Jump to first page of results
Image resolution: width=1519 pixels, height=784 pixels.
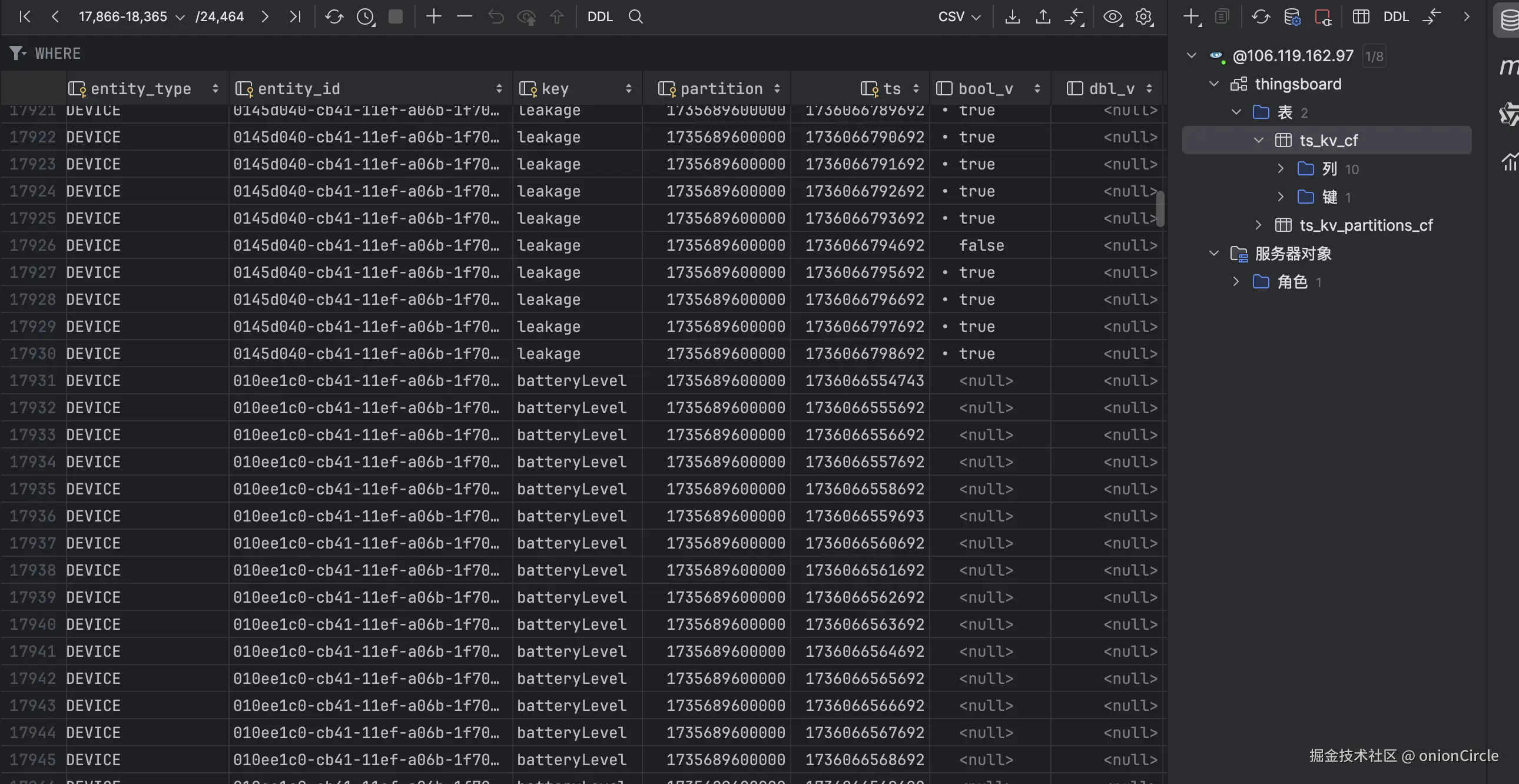pos(24,16)
